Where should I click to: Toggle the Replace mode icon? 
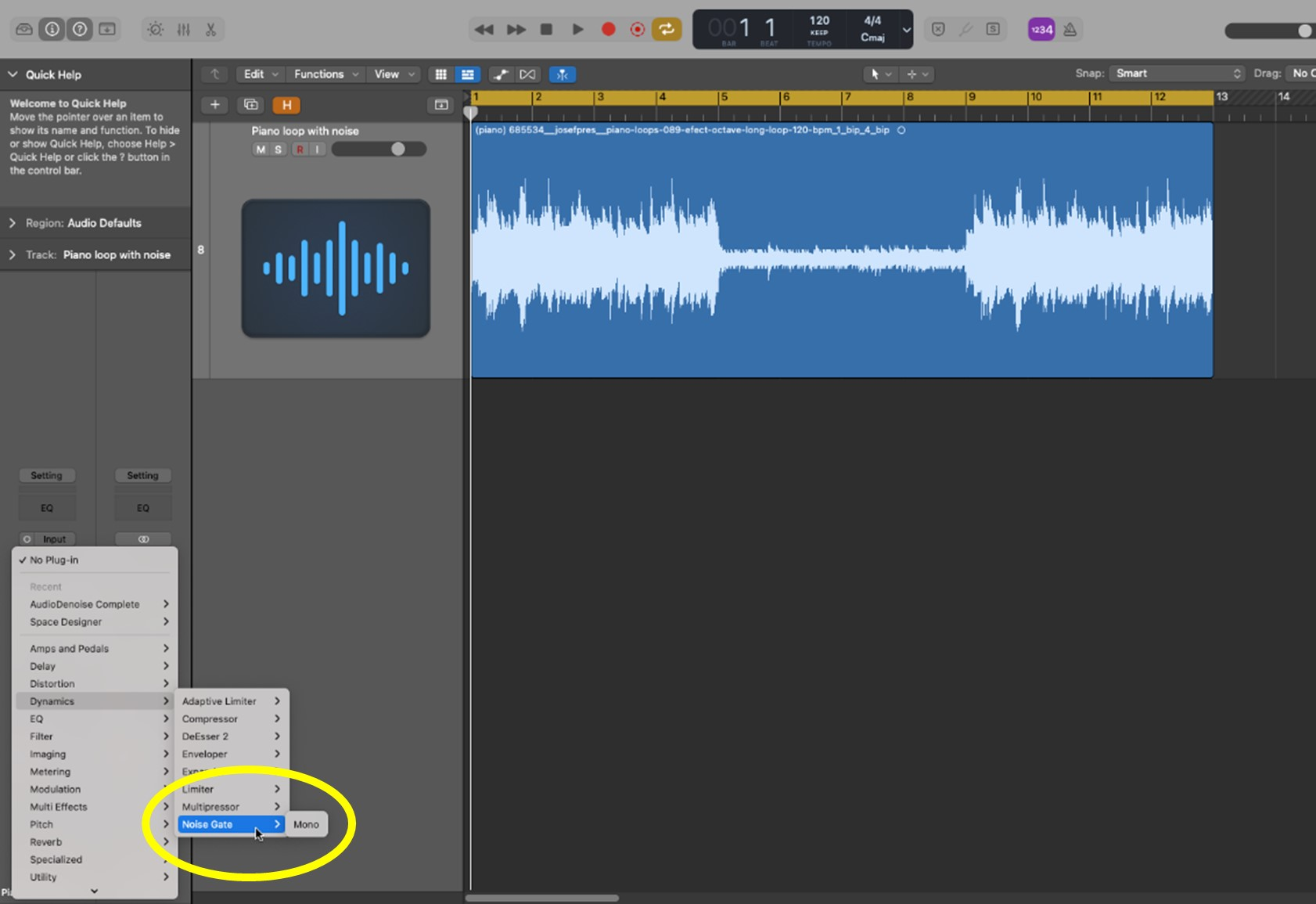(x=938, y=30)
